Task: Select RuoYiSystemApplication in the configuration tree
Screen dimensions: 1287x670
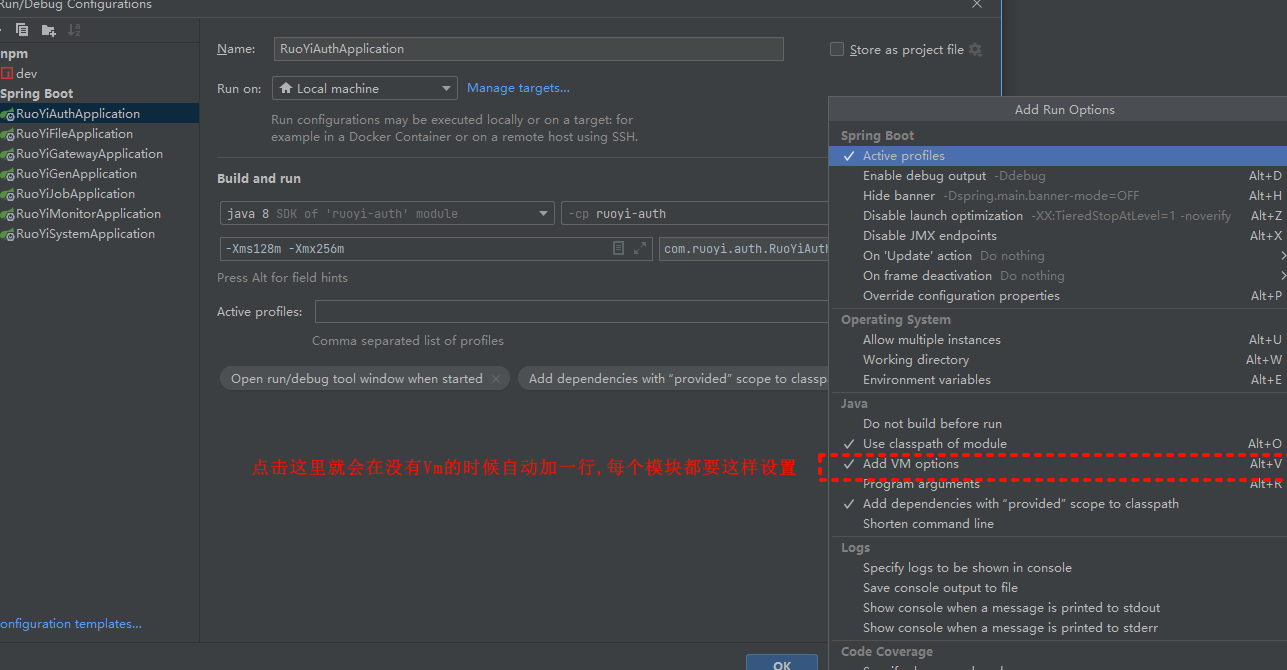Action: pos(99,234)
